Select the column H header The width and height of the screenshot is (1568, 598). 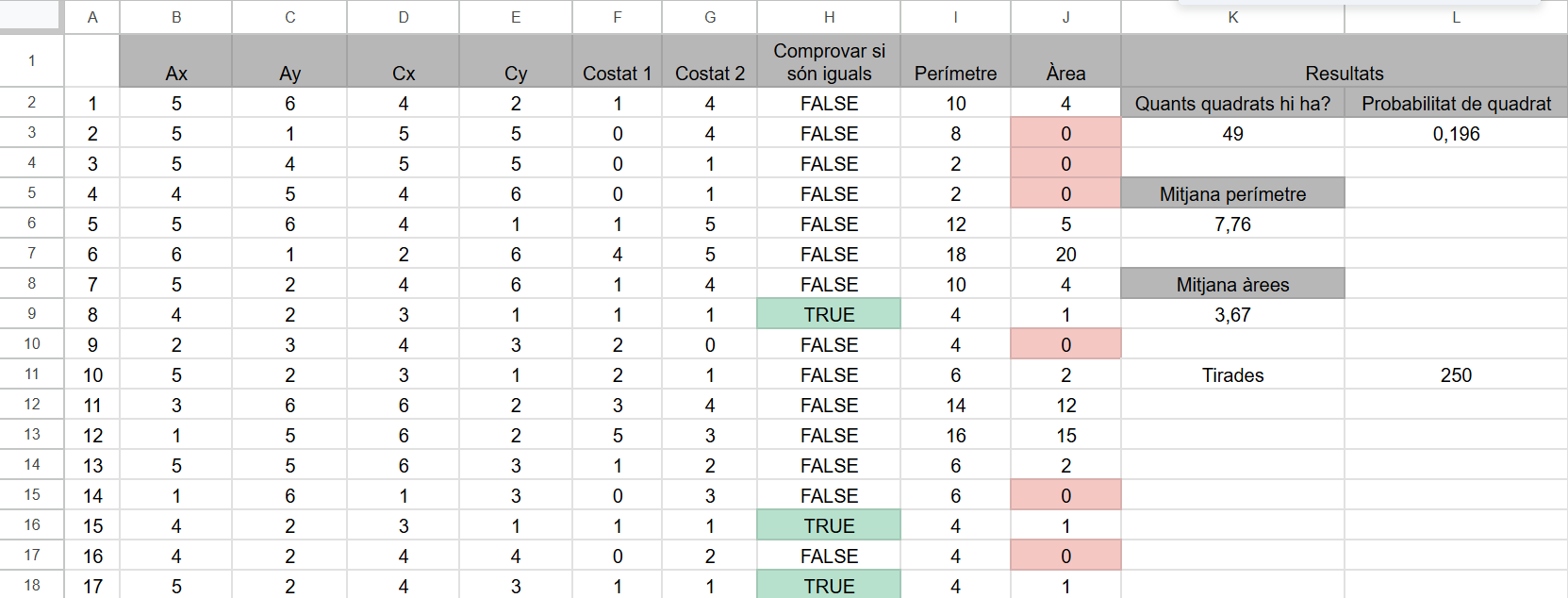829,17
